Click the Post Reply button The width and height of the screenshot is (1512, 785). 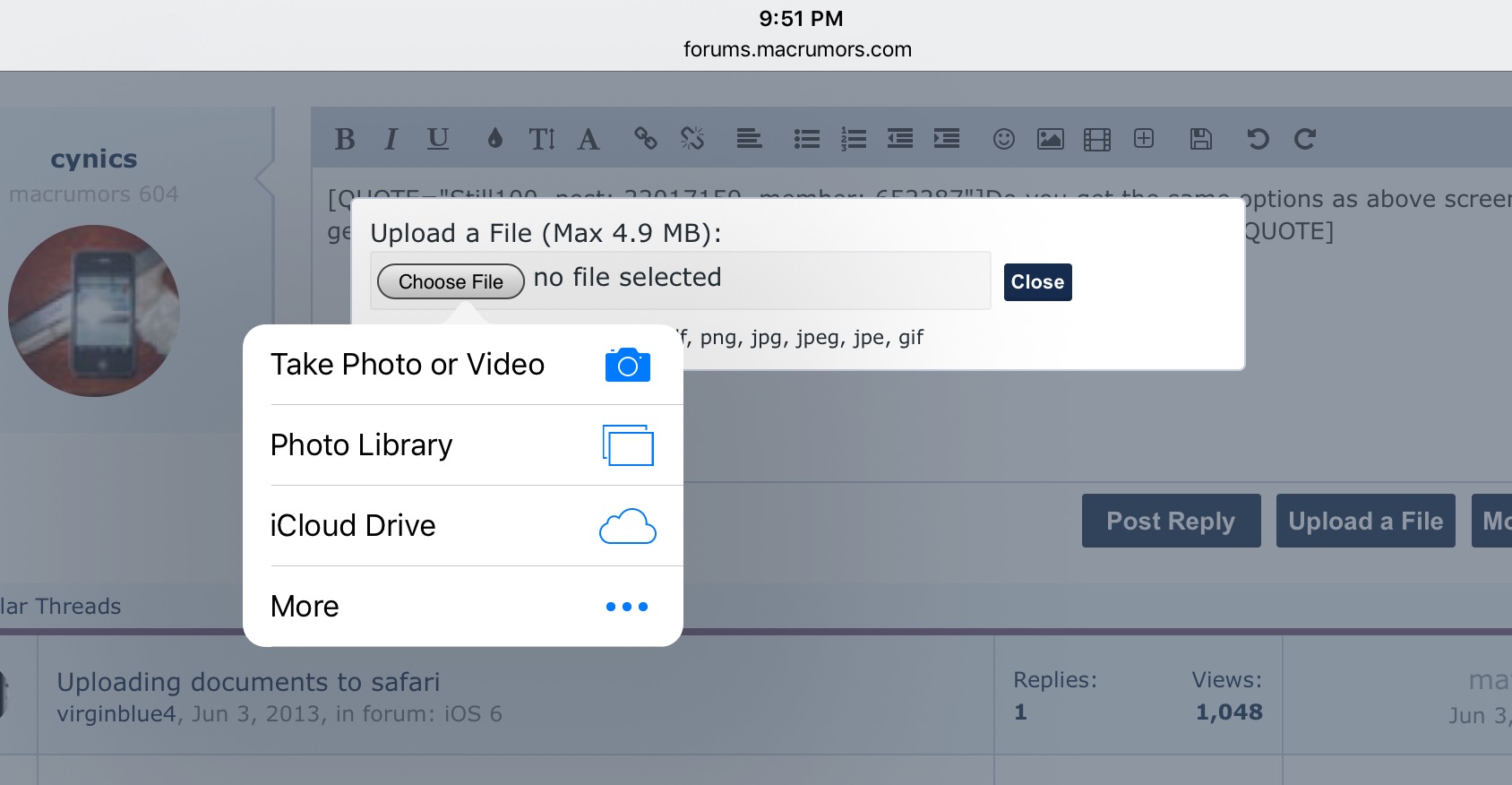pos(1171,521)
